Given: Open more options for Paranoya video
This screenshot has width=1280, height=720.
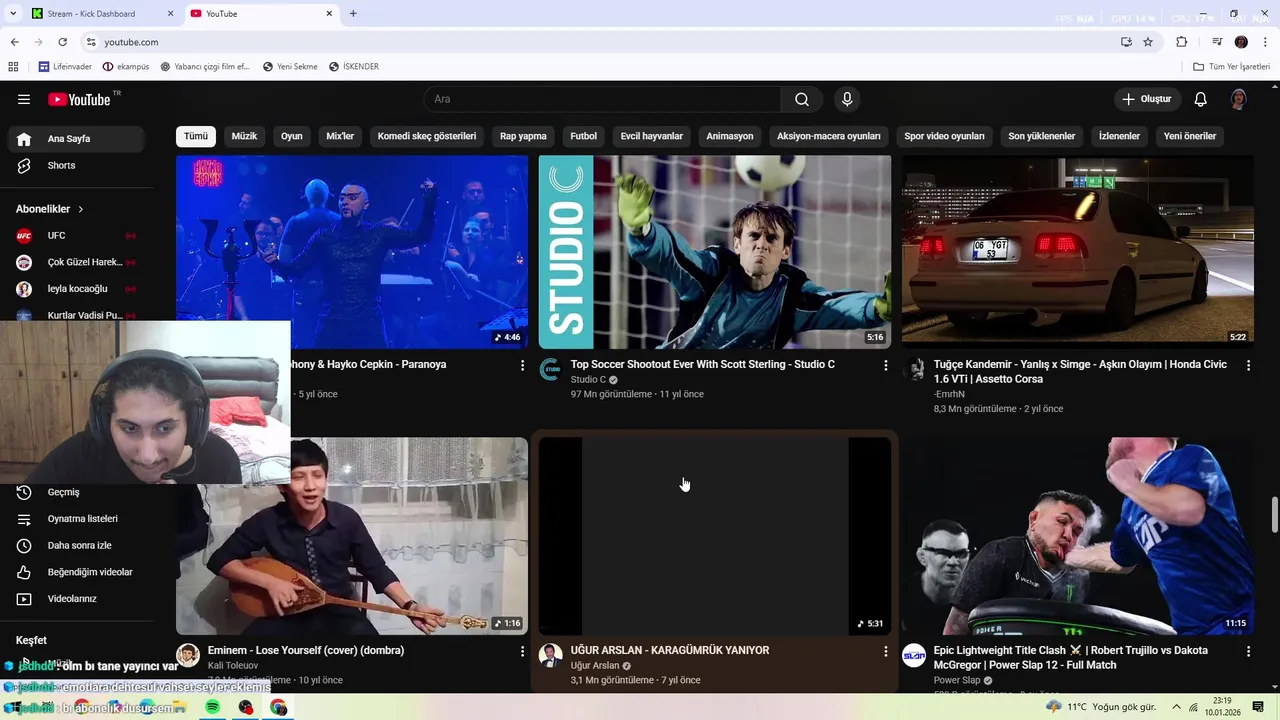Looking at the screenshot, I should pyautogui.click(x=522, y=366).
